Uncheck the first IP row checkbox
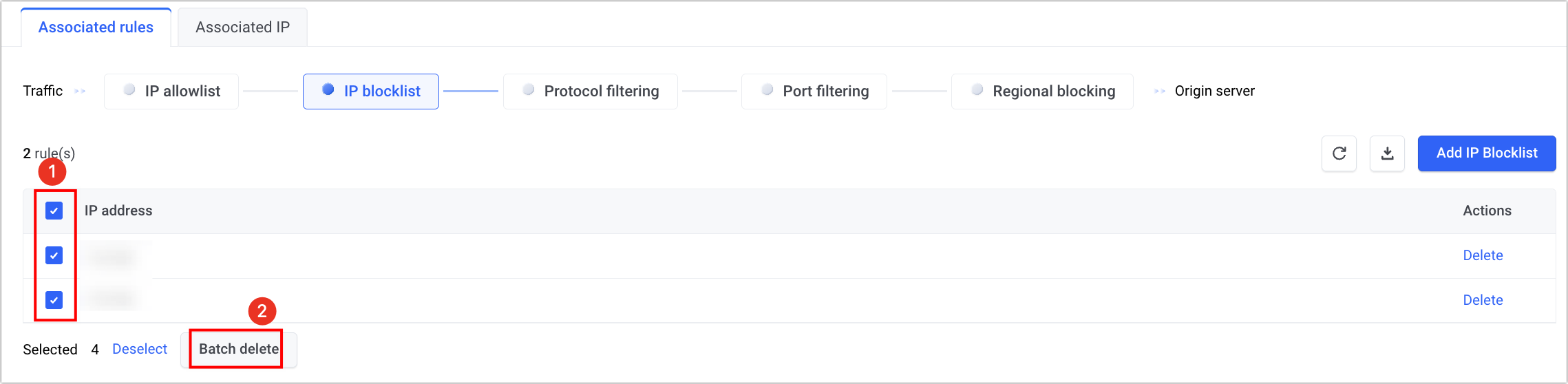Screen dimensions: 1568x384 point(54,255)
